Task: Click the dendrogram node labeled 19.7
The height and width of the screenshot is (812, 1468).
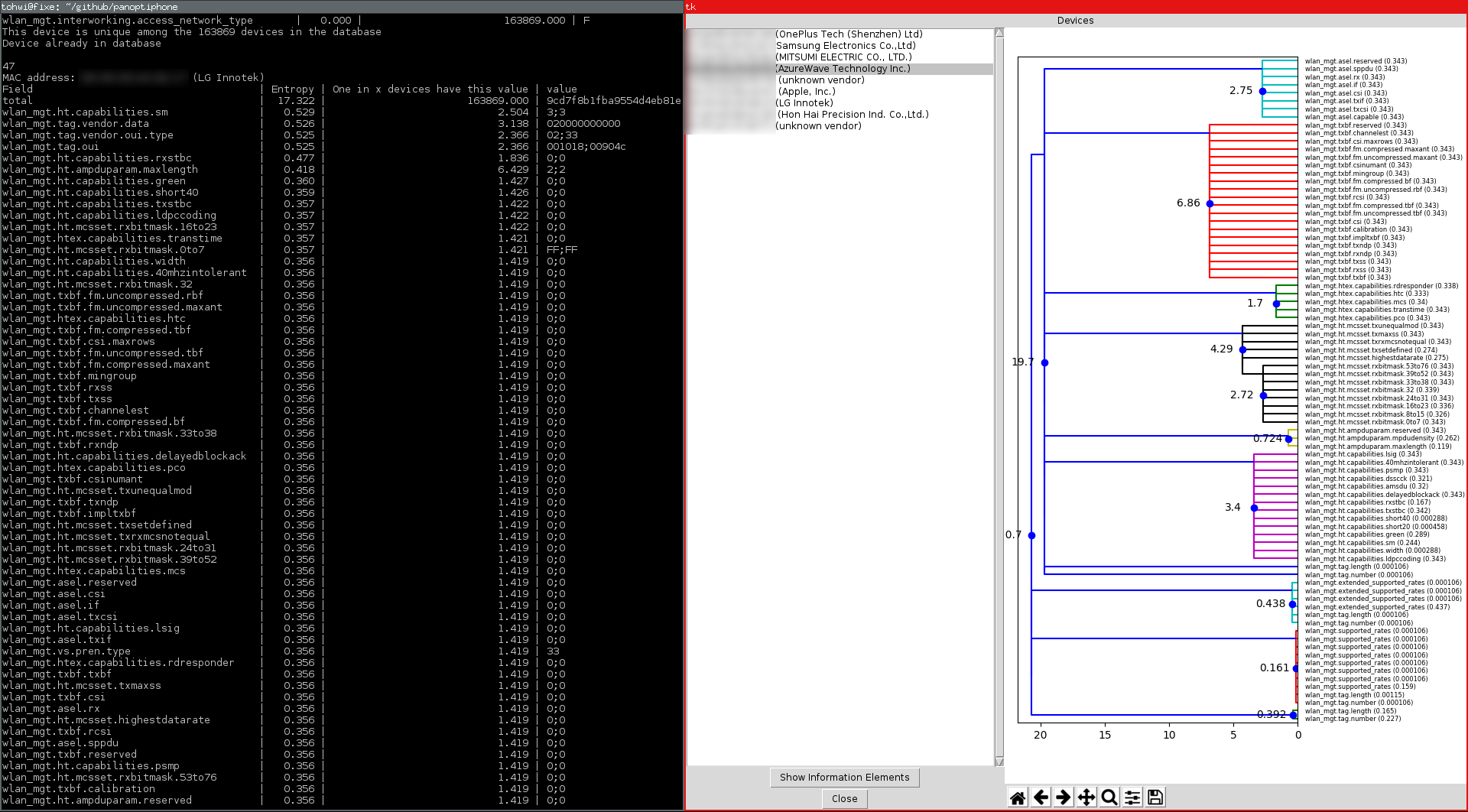Action: coord(1044,362)
